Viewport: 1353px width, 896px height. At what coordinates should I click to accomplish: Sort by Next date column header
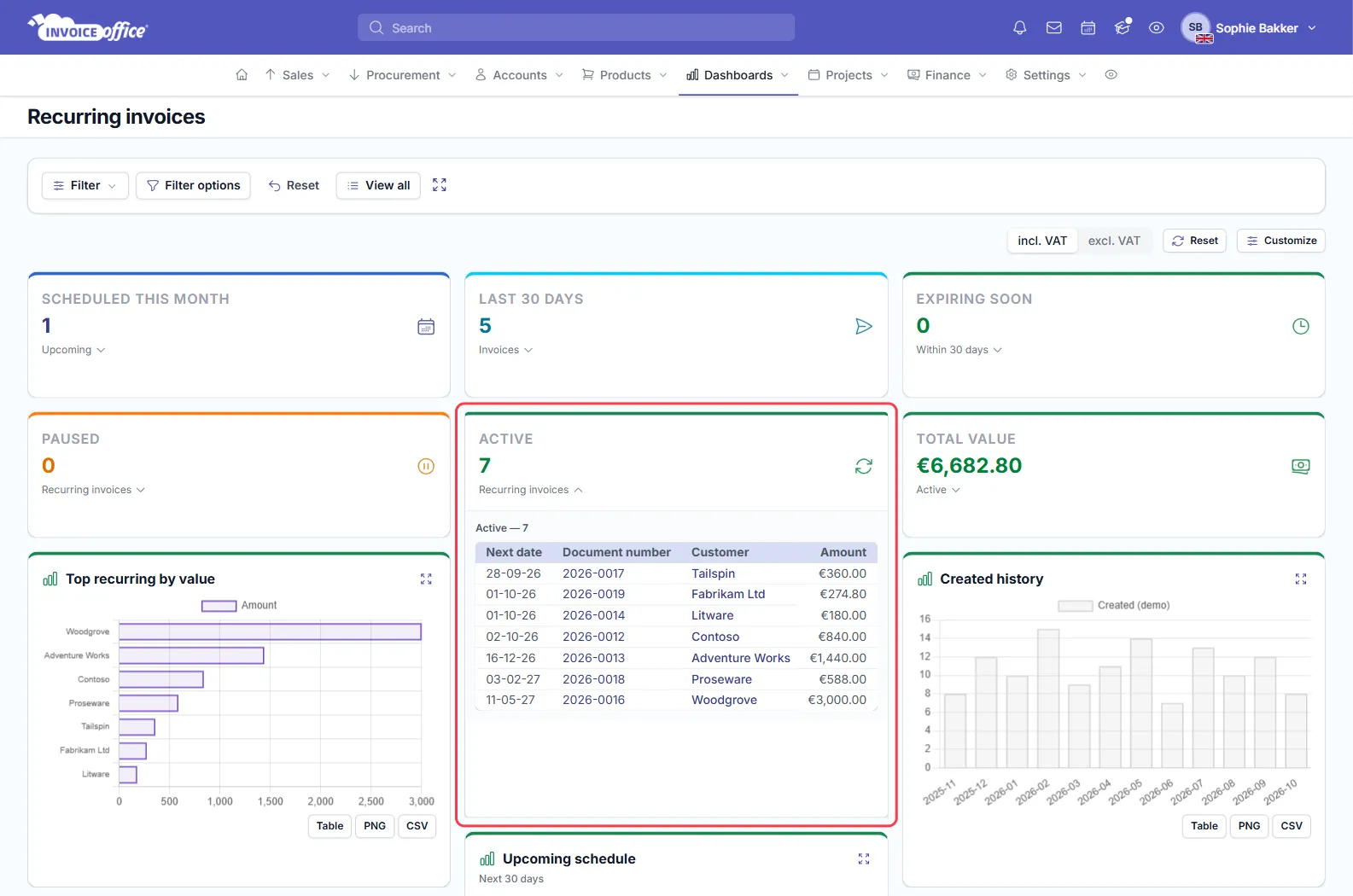(x=514, y=552)
